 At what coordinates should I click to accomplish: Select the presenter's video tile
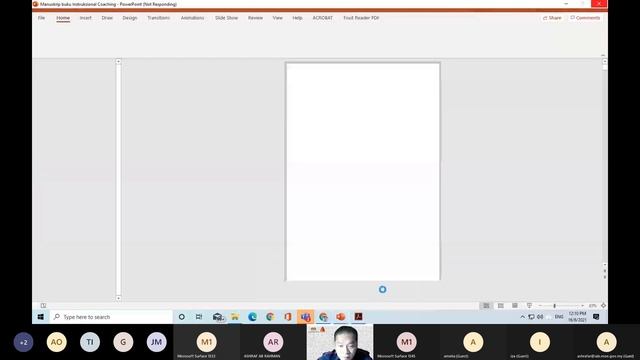click(340, 342)
